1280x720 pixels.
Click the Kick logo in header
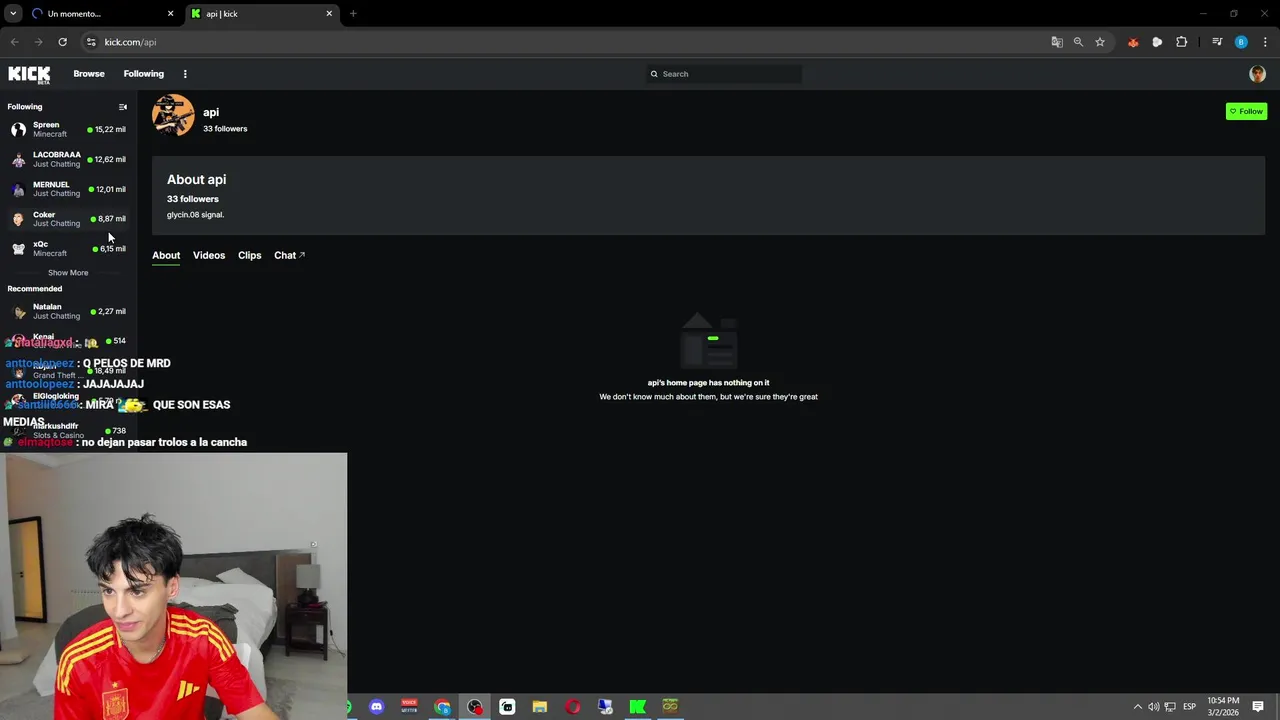point(29,74)
